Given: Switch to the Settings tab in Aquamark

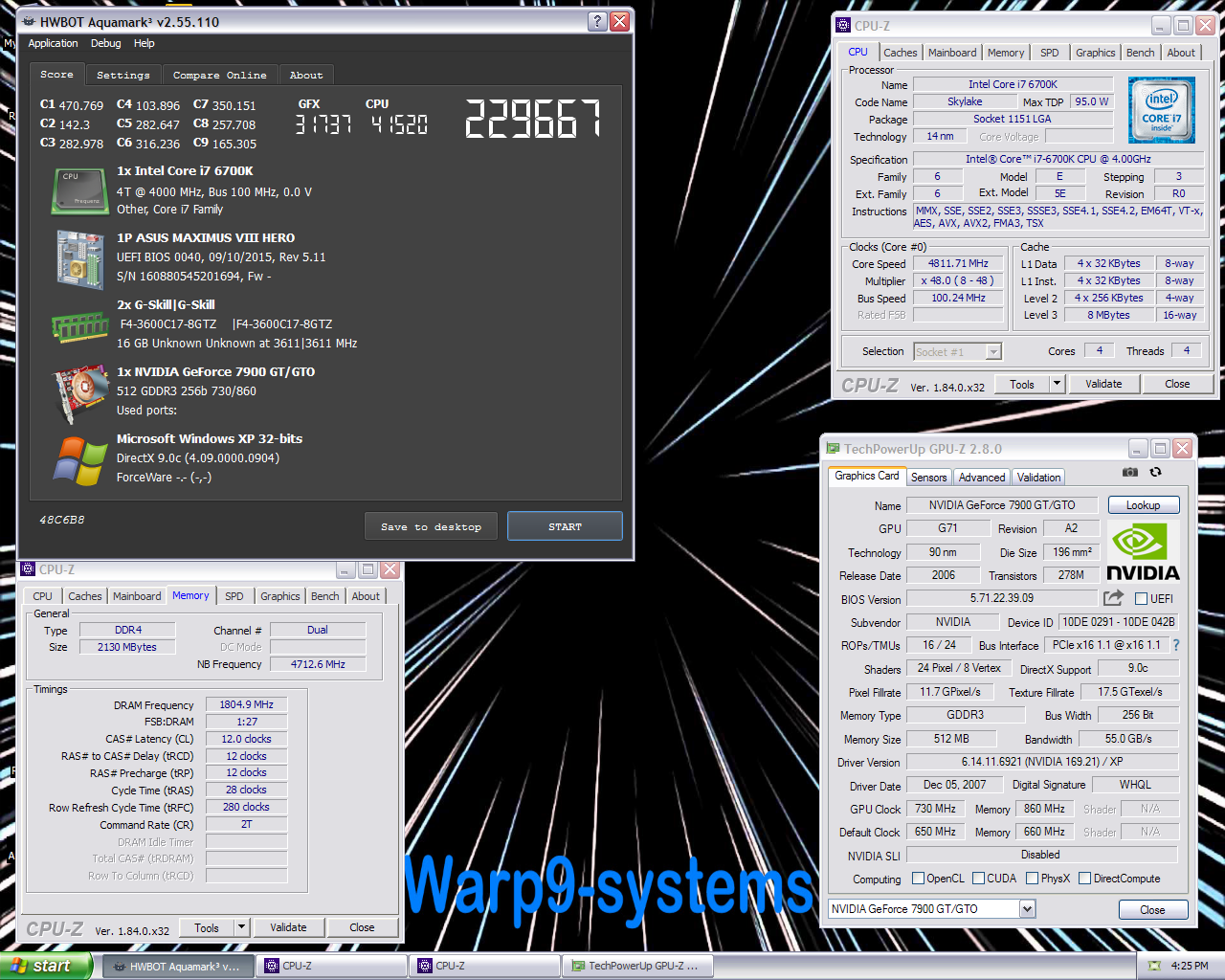Looking at the screenshot, I should (123, 75).
